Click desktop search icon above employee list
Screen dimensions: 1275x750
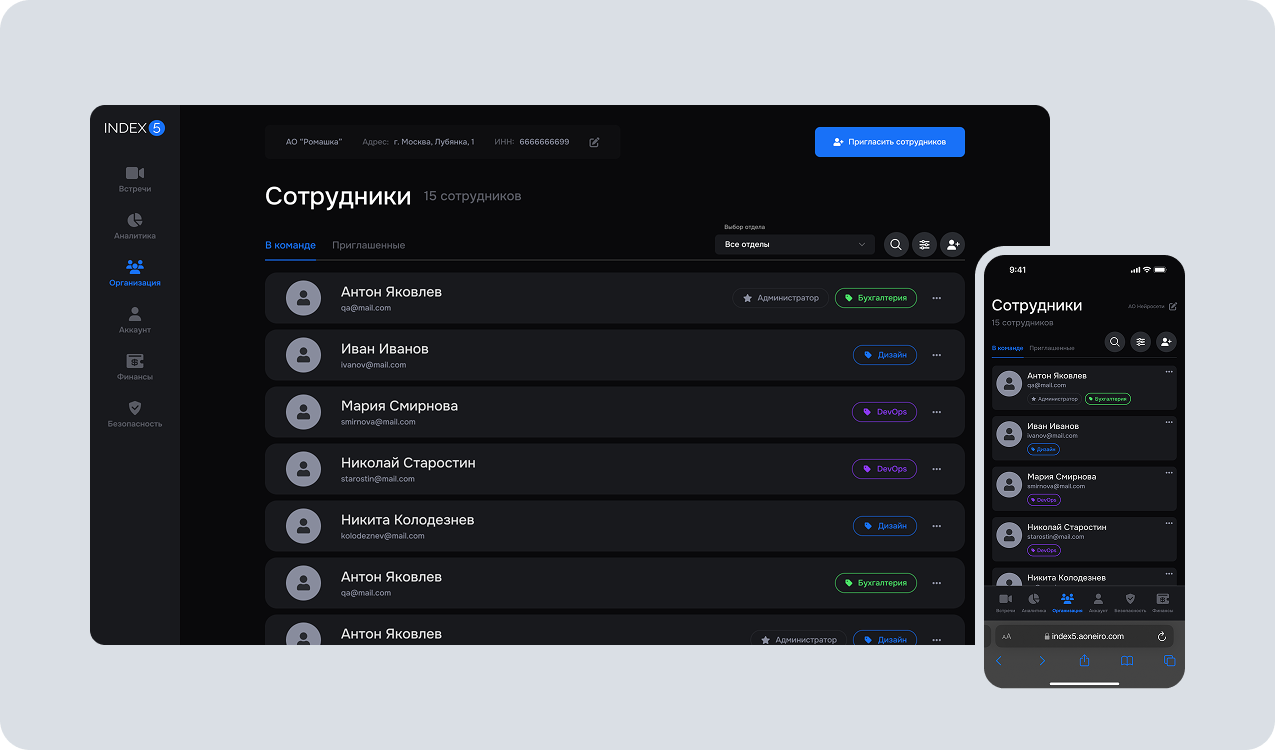pyautogui.click(x=896, y=244)
